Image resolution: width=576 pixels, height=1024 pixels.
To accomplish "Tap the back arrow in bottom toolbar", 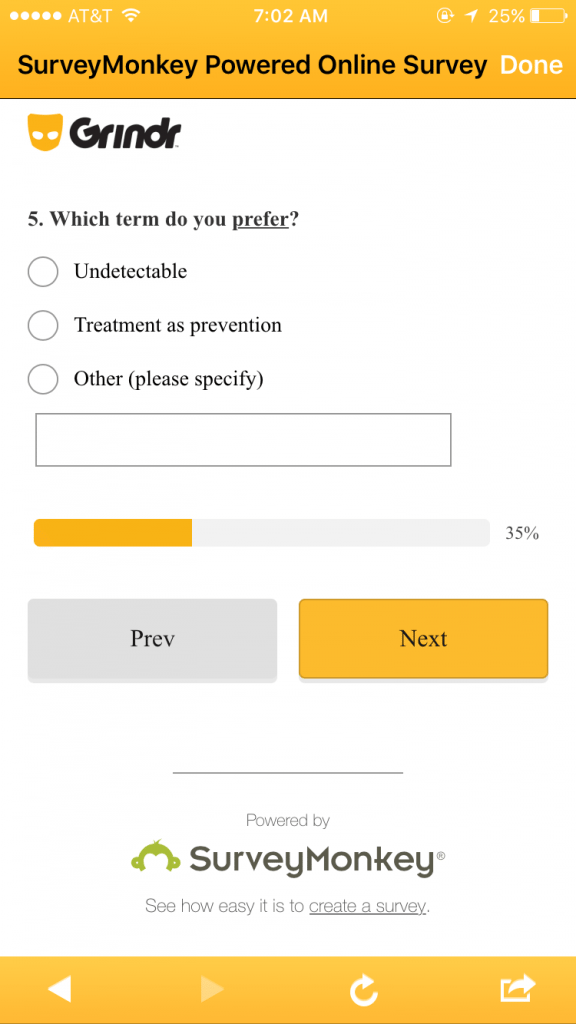I will click(x=59, y=989).
